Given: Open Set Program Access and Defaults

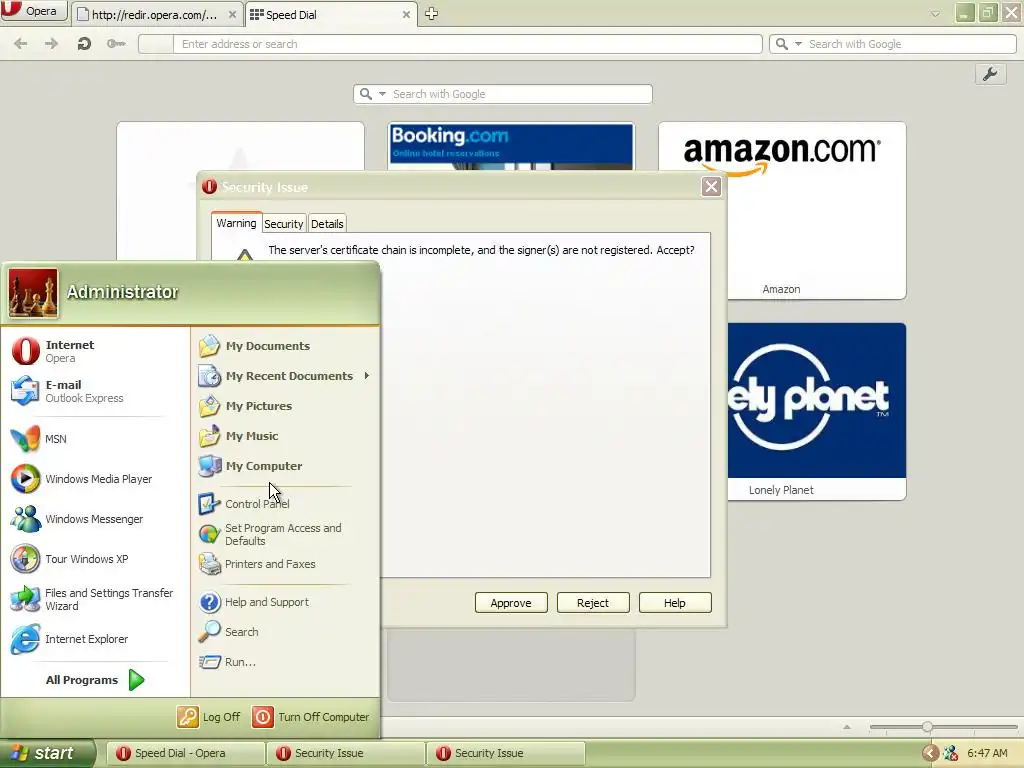Looking at the screenshot, I should click(285, 534).
